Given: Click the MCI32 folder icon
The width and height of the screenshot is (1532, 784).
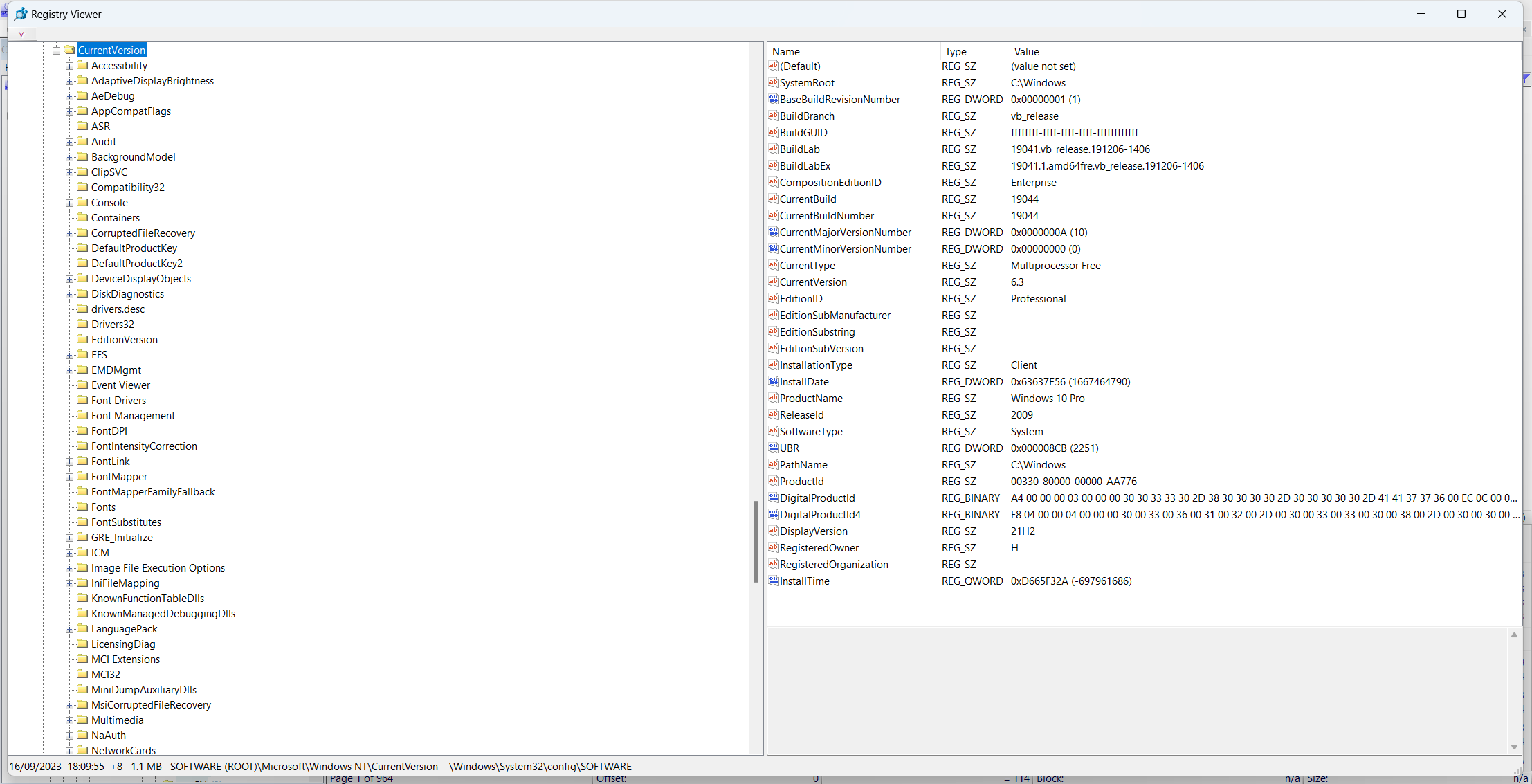Looking at the screenshot, I should [82, 674].
